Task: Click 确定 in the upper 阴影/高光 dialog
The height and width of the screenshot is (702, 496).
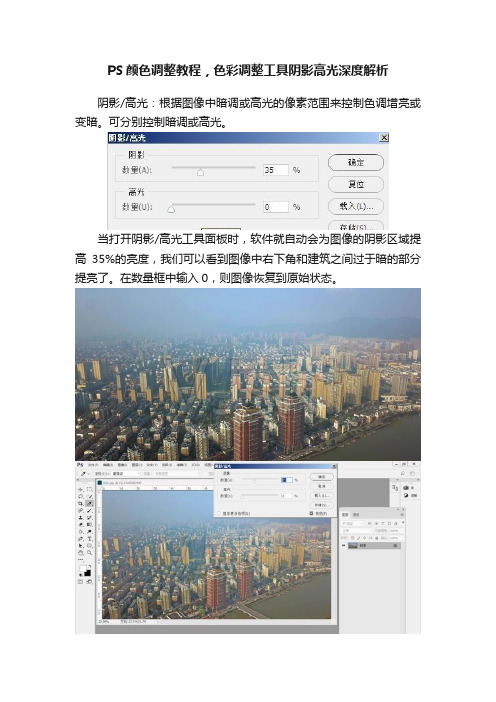Action: click(356, 162)
